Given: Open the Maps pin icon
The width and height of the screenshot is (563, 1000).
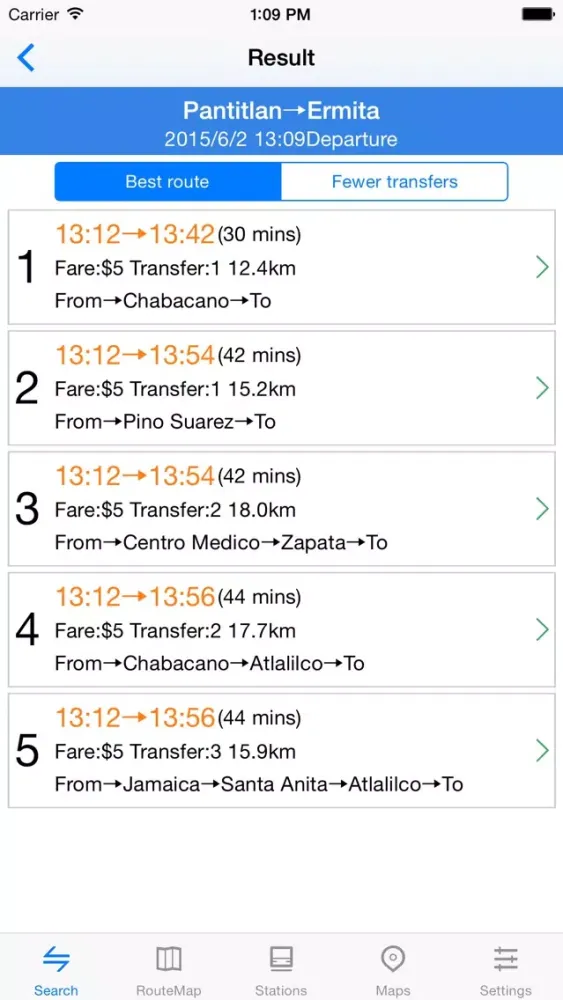Looking at the screenshot, I should click(x=393, y=959).
